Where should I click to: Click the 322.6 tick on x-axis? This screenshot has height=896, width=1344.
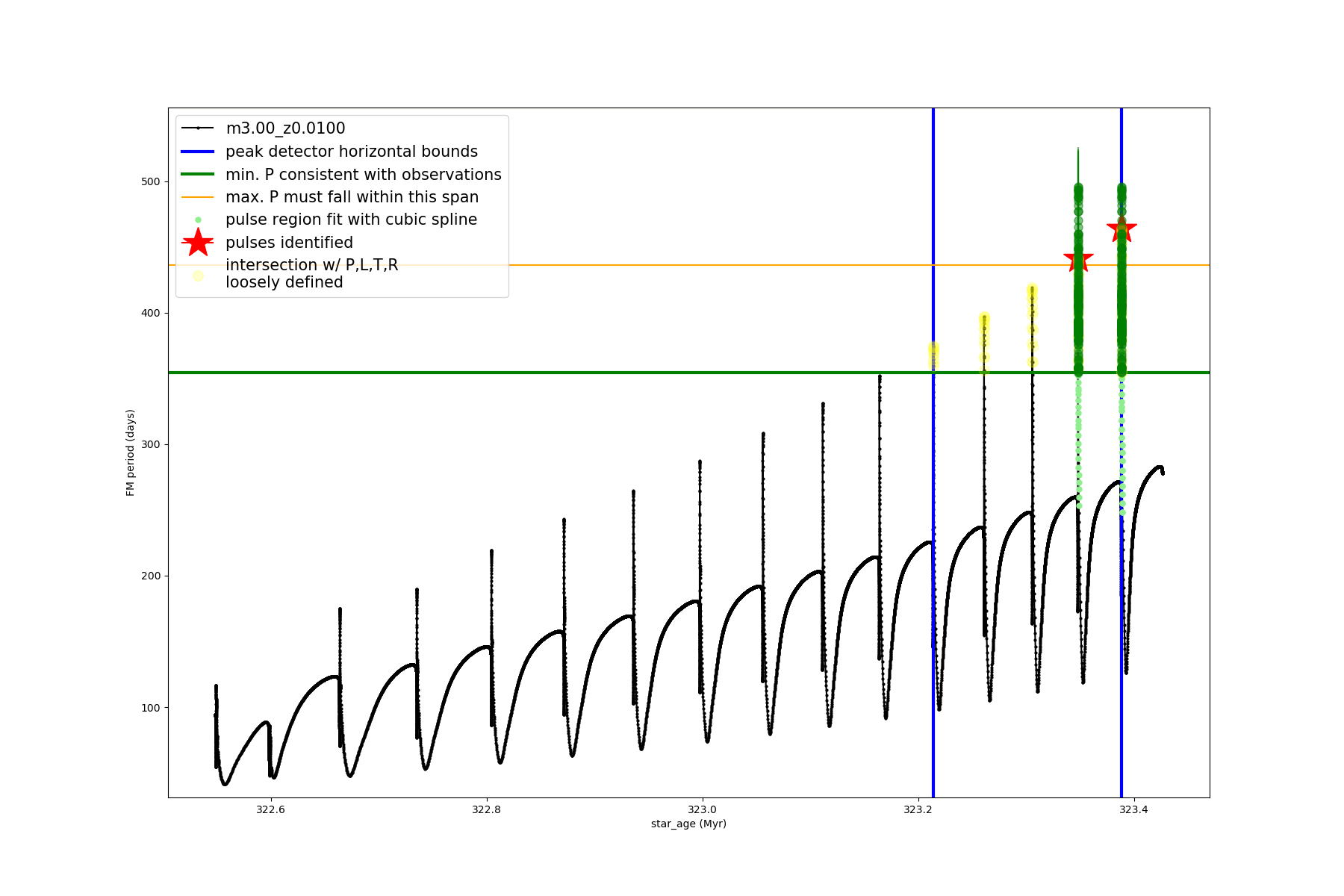[x=271, y=809]
